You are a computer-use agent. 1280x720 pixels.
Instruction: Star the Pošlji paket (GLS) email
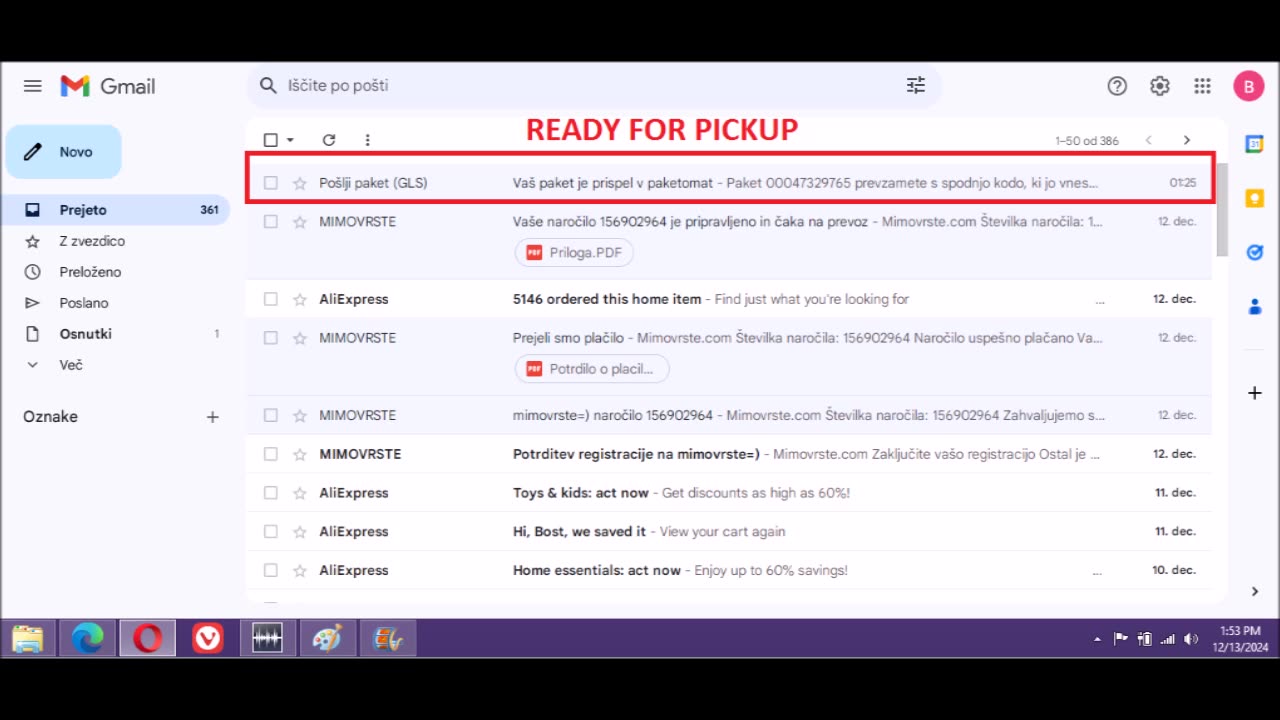[x=299, y=183]
